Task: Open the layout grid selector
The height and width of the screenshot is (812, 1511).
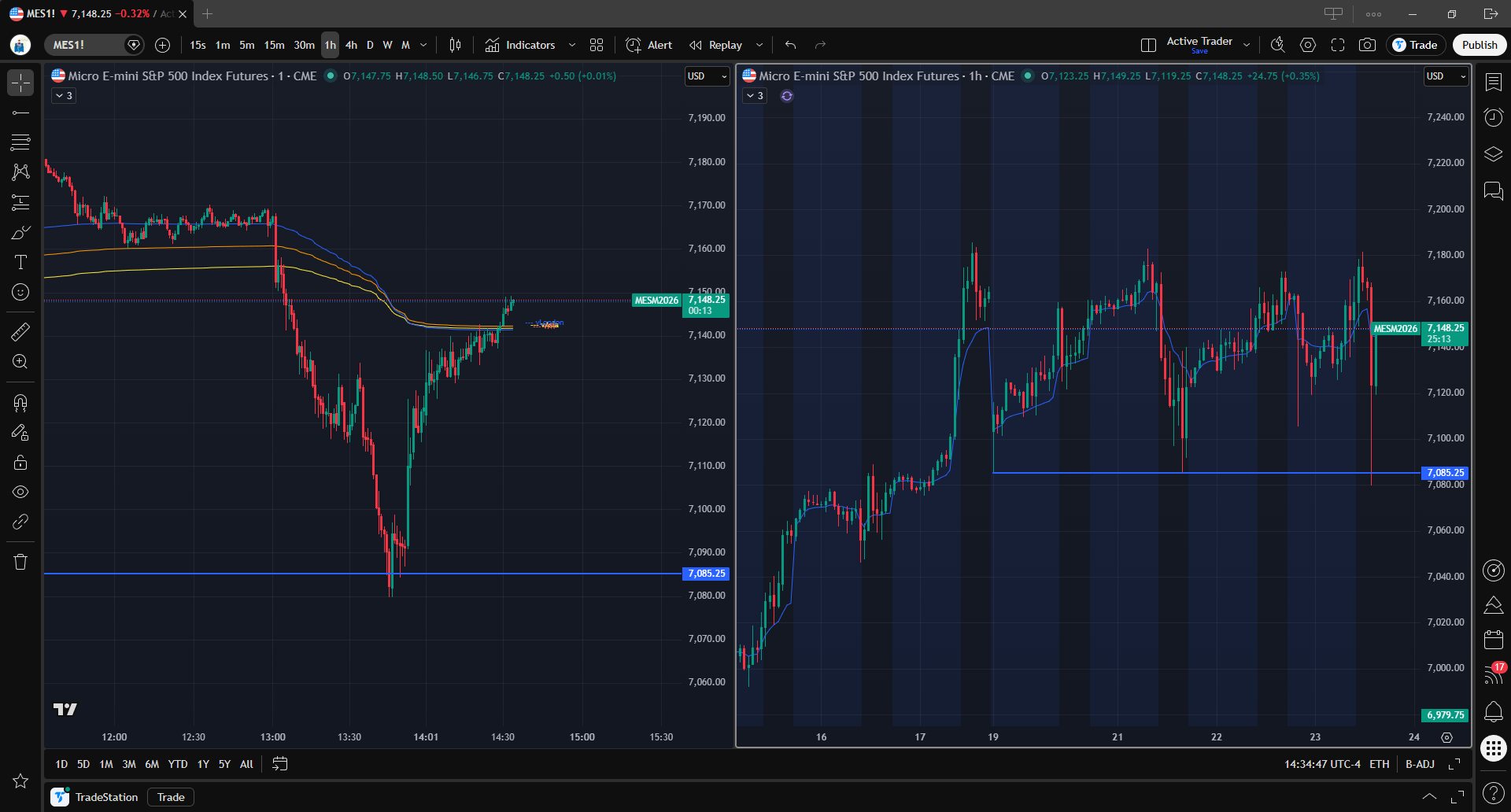Action: point(597,45)
